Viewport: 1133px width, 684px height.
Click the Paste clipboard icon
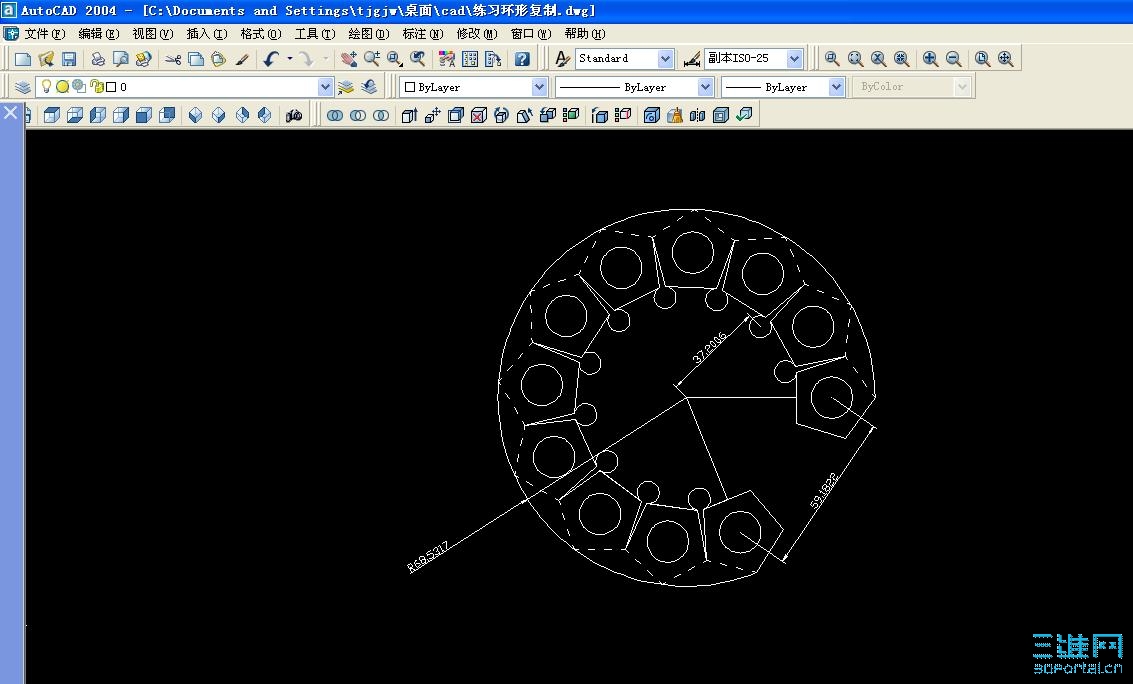point(218,59)
